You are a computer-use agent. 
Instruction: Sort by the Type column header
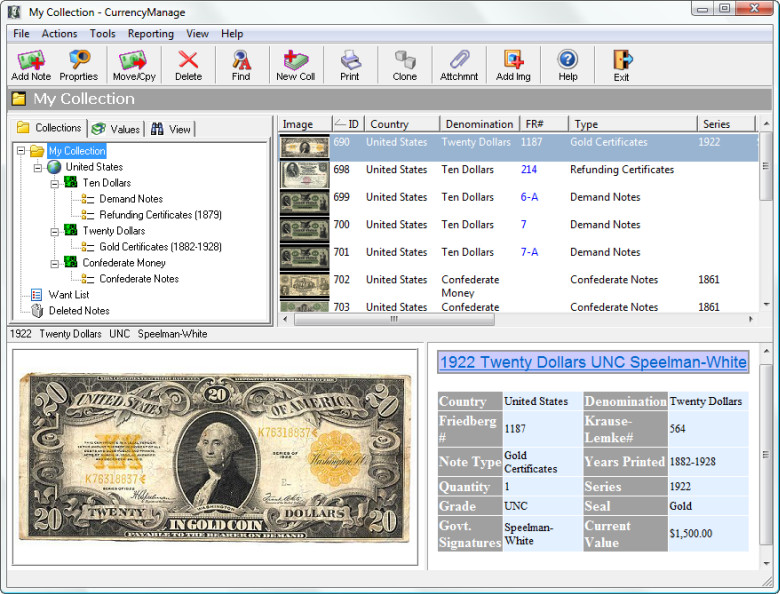(x=632, y=124)
